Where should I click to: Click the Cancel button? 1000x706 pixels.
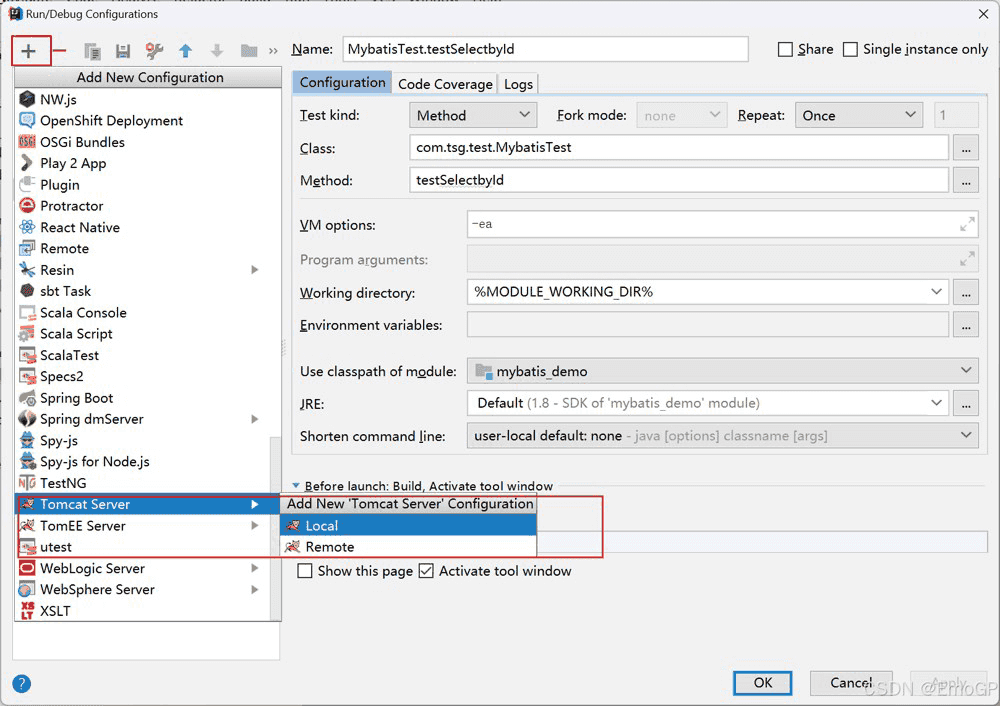pos(851,683)
